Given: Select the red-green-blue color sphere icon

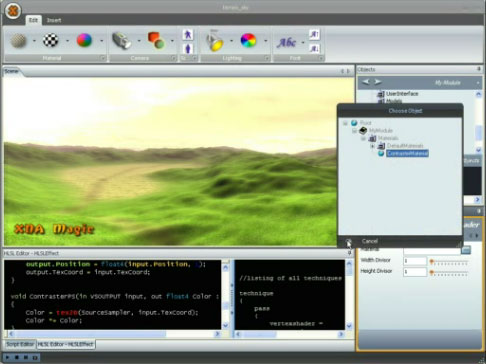Looking at the screenshot, I should click(x=84, y=40).
